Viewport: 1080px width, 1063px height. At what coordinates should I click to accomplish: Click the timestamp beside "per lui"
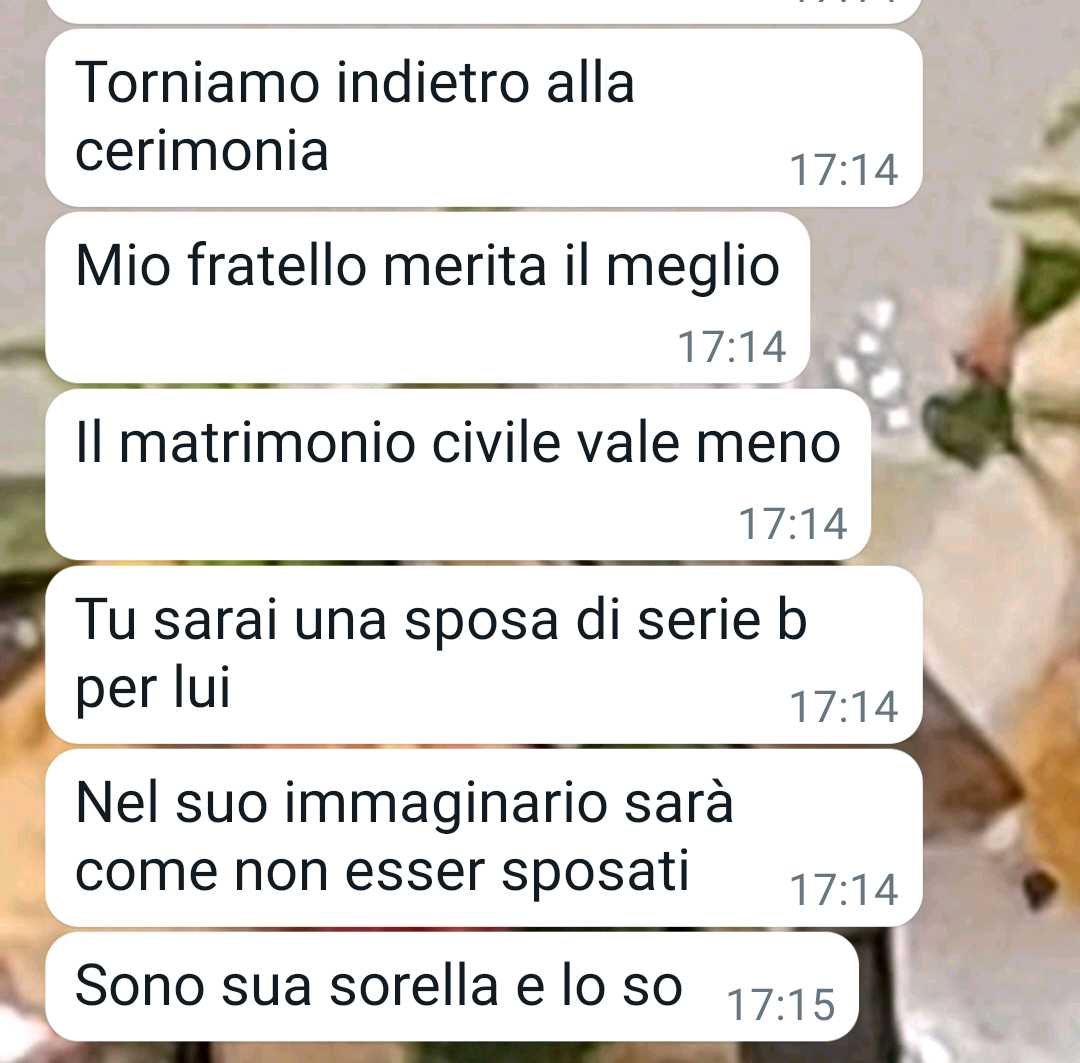844,707
